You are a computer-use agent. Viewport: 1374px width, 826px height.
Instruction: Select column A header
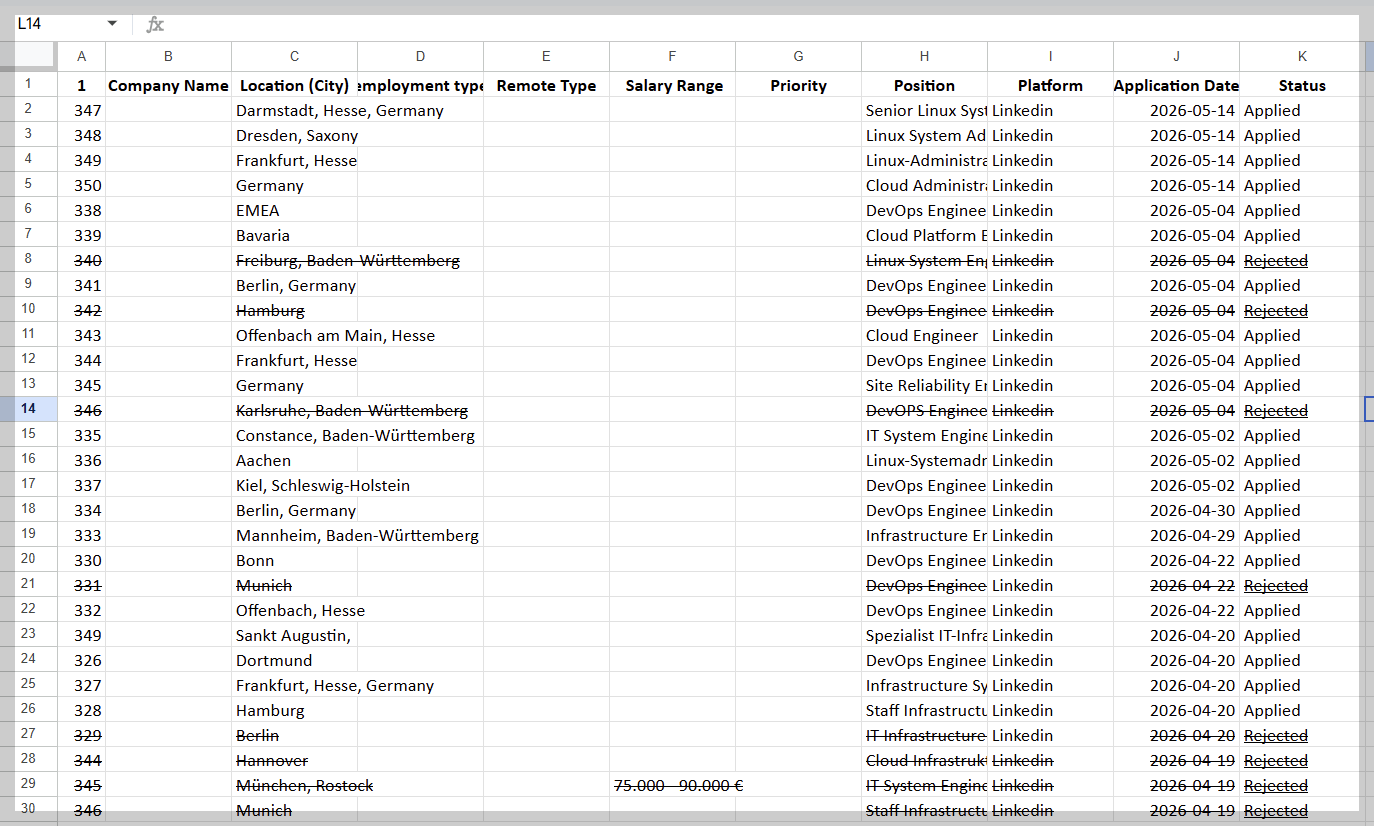[81, 56]
